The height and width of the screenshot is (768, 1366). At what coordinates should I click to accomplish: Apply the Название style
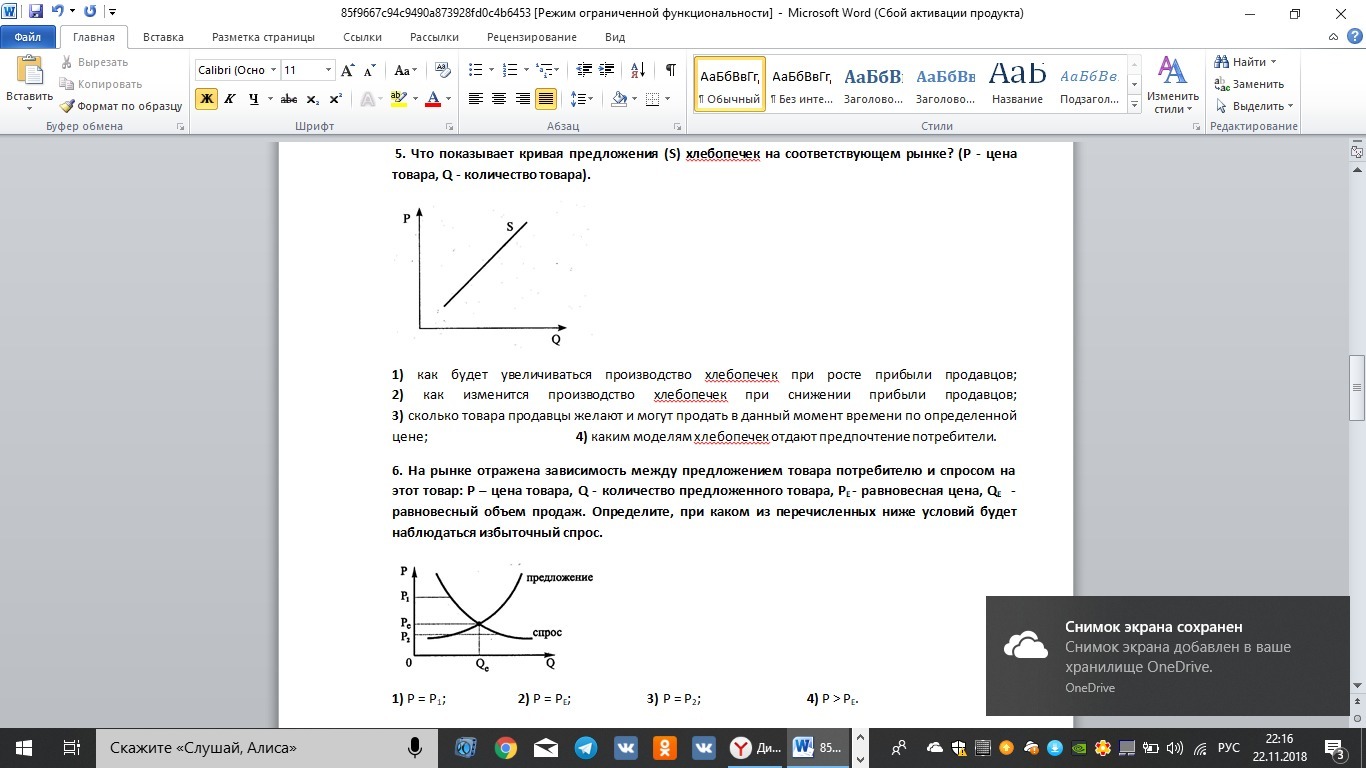tap(1017, 84)
